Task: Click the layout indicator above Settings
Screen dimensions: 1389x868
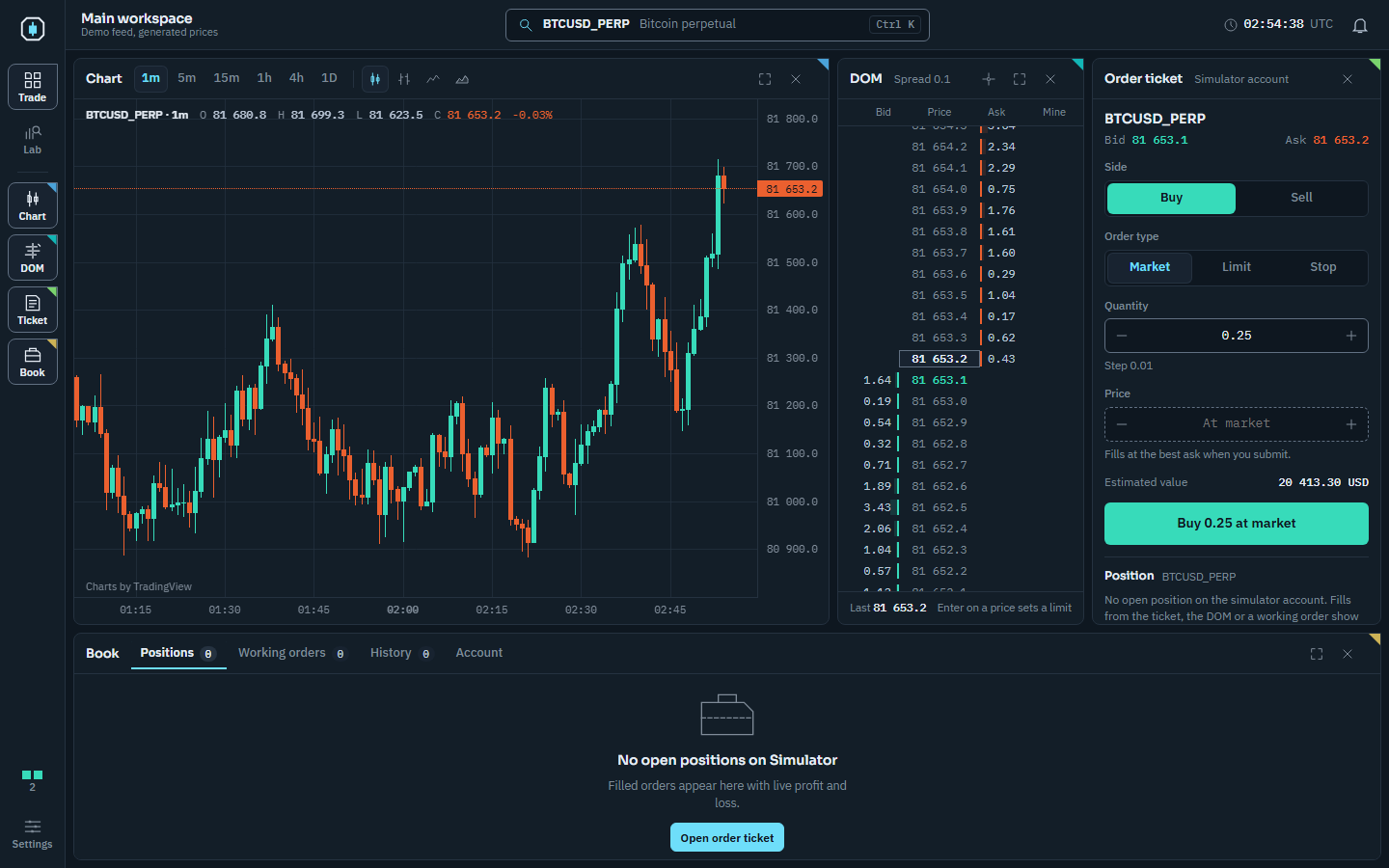Action: point(33,780)
